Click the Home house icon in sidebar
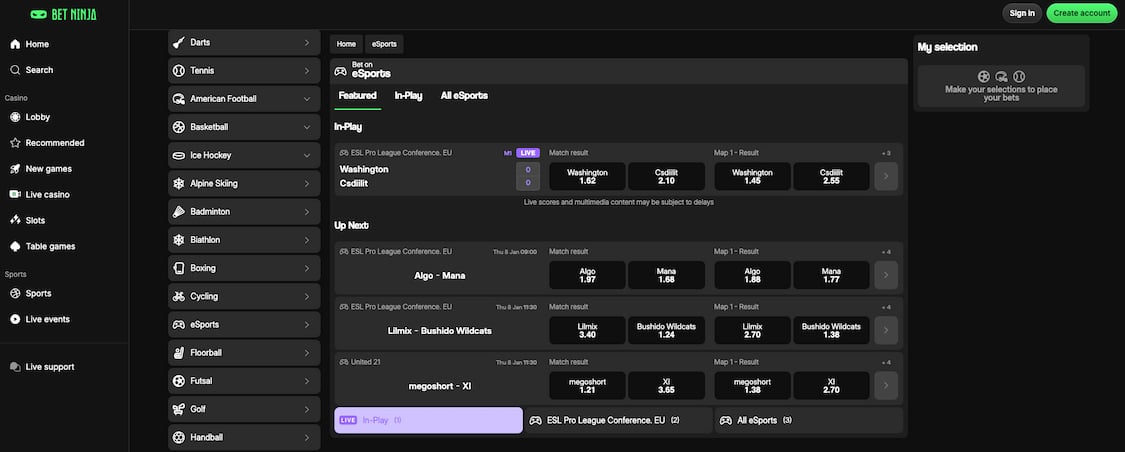Viewport: 1125px width, 452px height. tap(15, 44)
